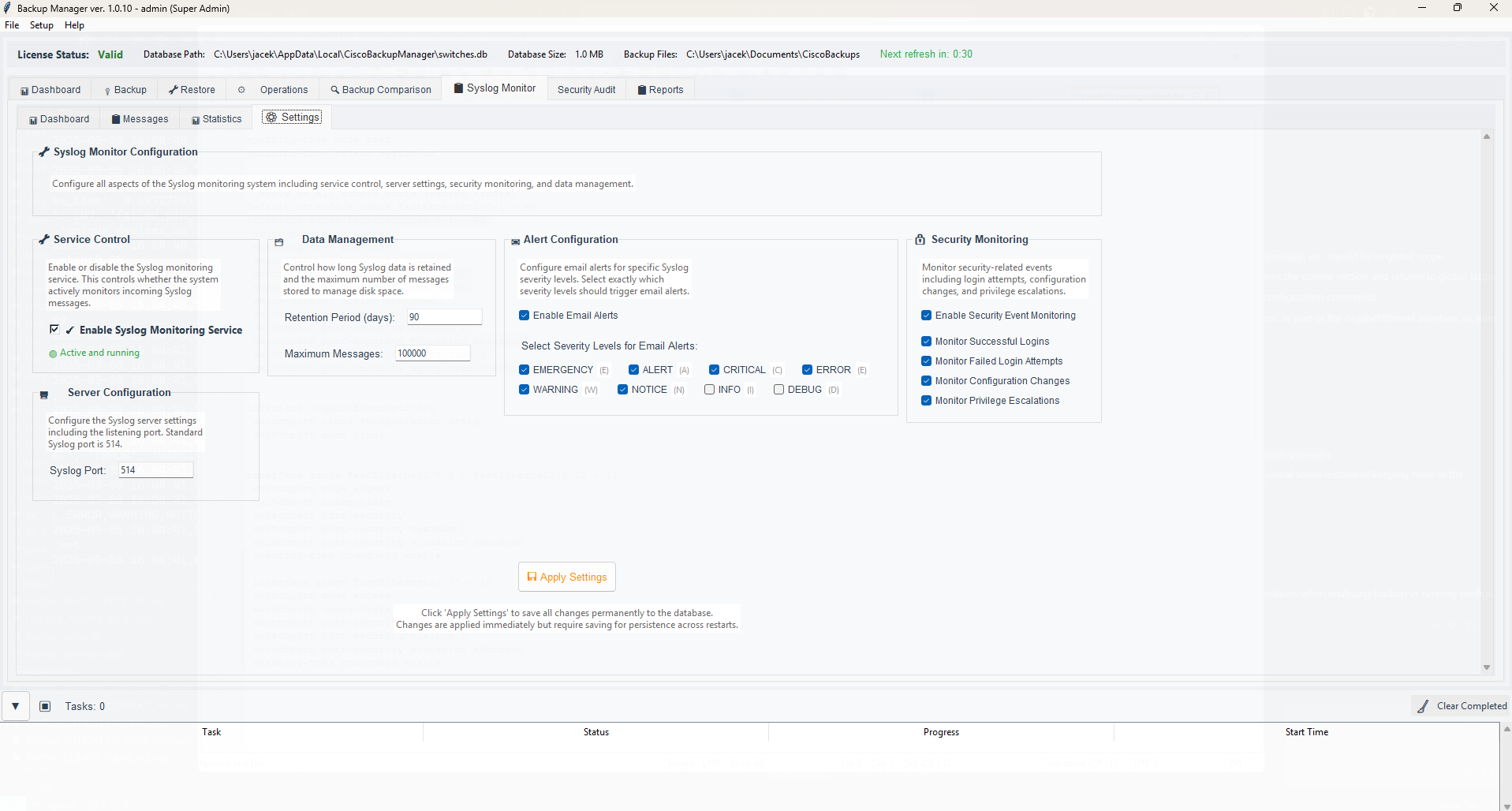
Task: Click the Restore tab wrench icon
Action: click(174, 90)
